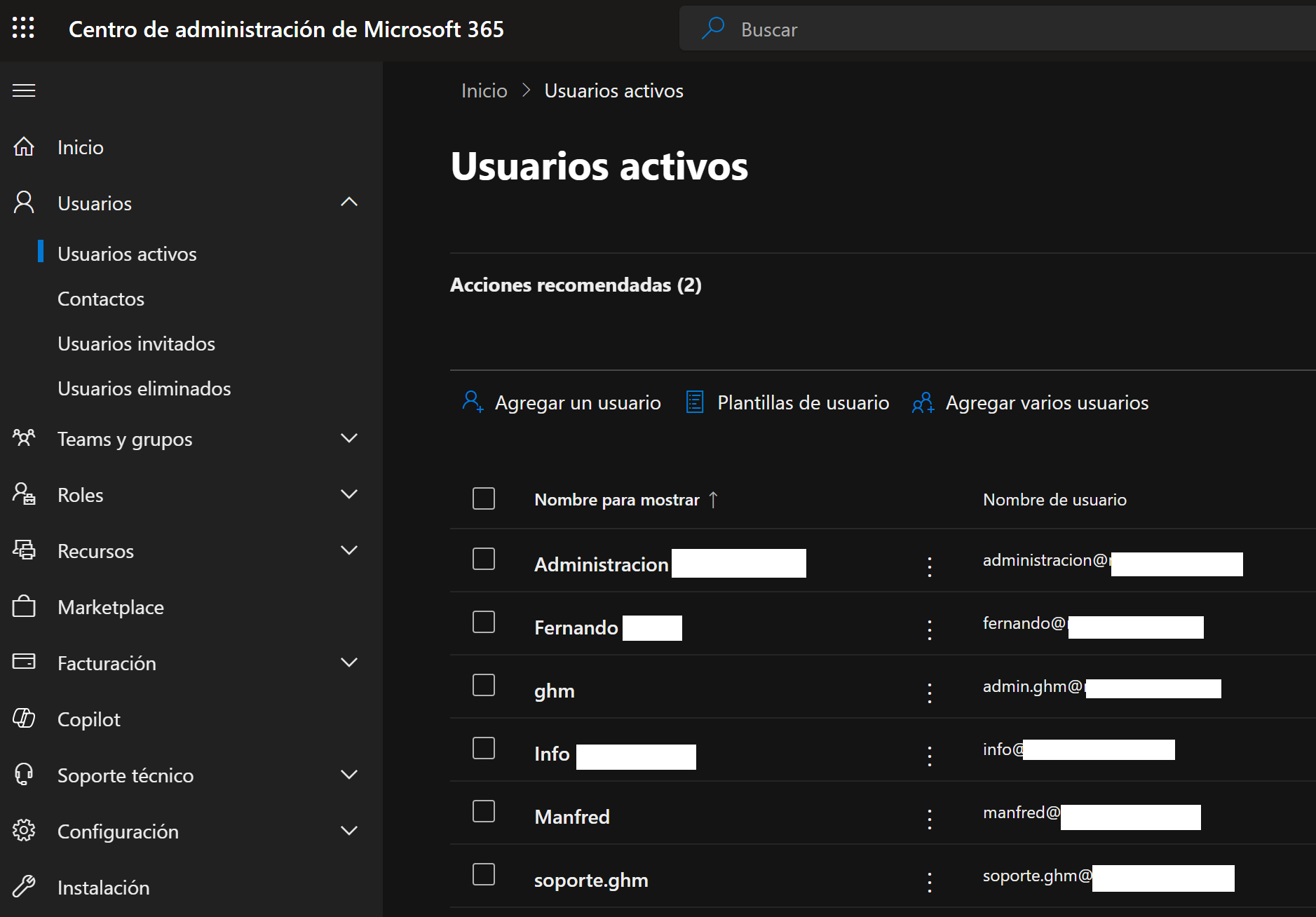
Task: Expand the Teams y grupos section
Action: 348,438
